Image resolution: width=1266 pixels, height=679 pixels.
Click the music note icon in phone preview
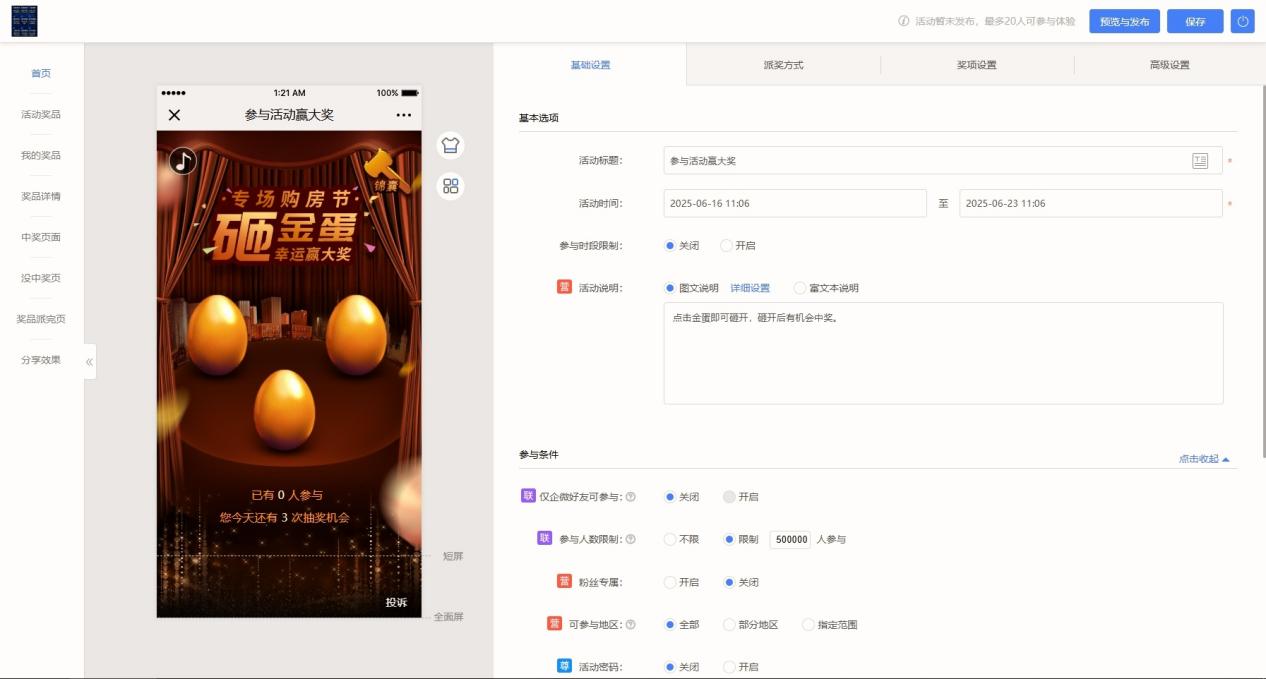(x=182, y=161)
